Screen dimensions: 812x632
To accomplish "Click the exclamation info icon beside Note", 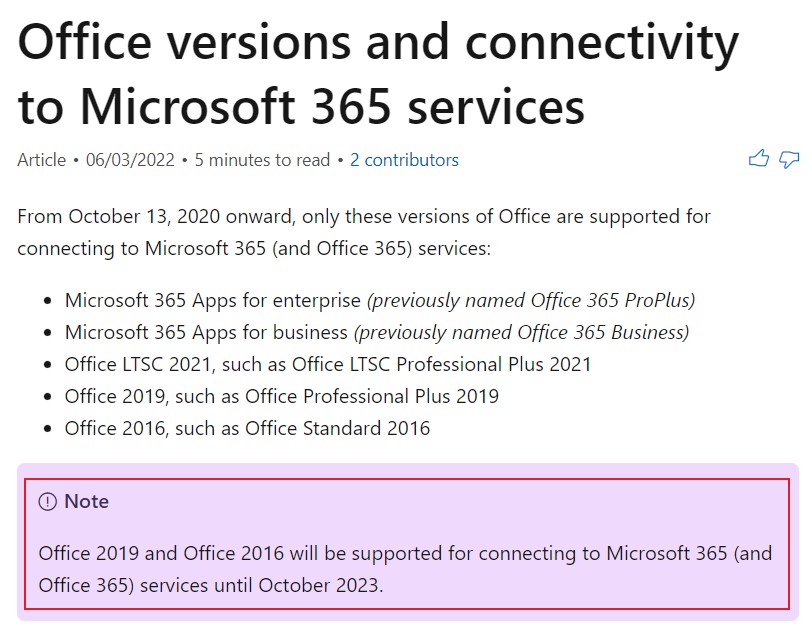I will click(48, 501).
